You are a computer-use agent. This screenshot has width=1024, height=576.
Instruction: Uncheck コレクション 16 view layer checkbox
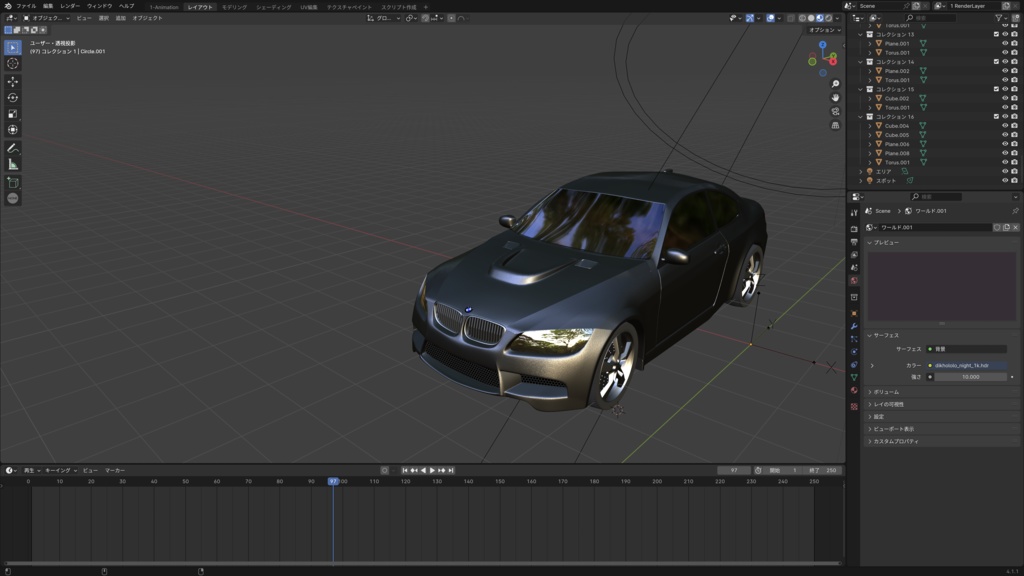pos(997,117)
